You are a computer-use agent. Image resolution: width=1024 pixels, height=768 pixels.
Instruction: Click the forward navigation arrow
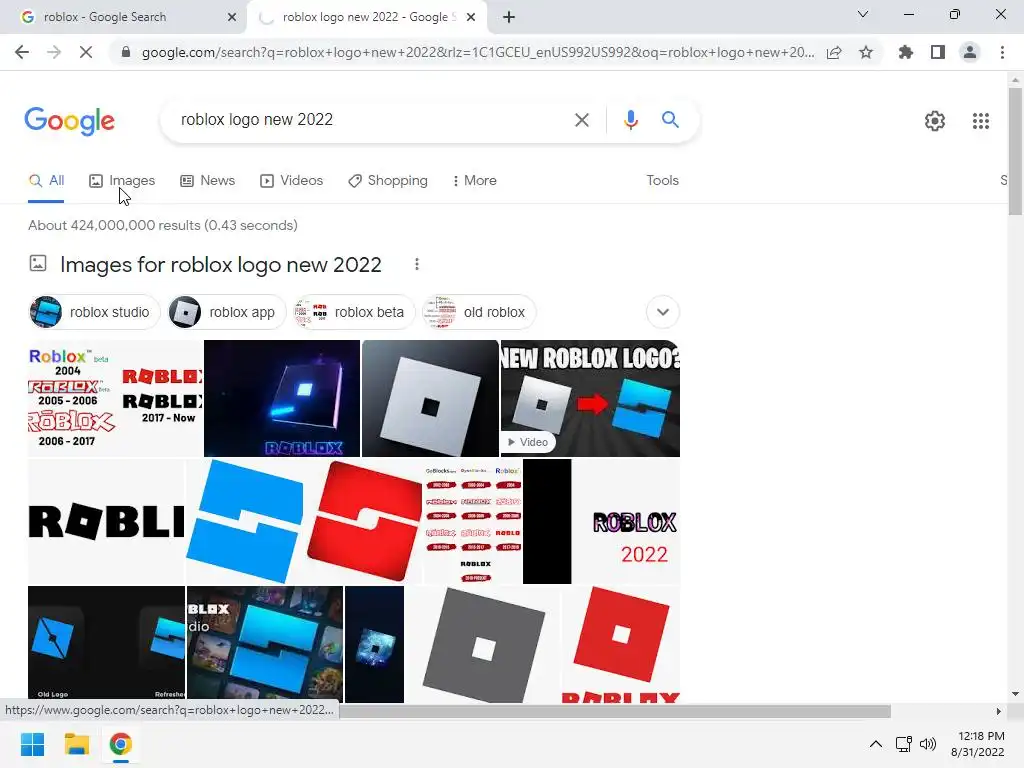coord(54,52)
